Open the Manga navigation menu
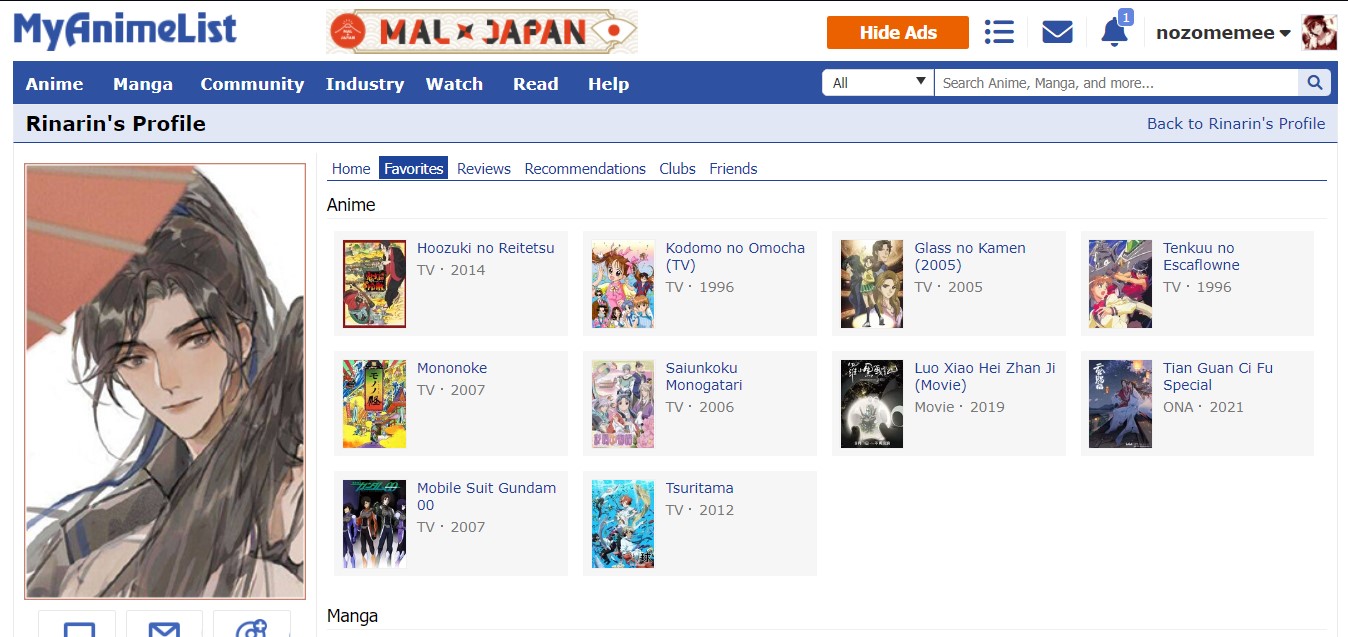 [143, 84]
